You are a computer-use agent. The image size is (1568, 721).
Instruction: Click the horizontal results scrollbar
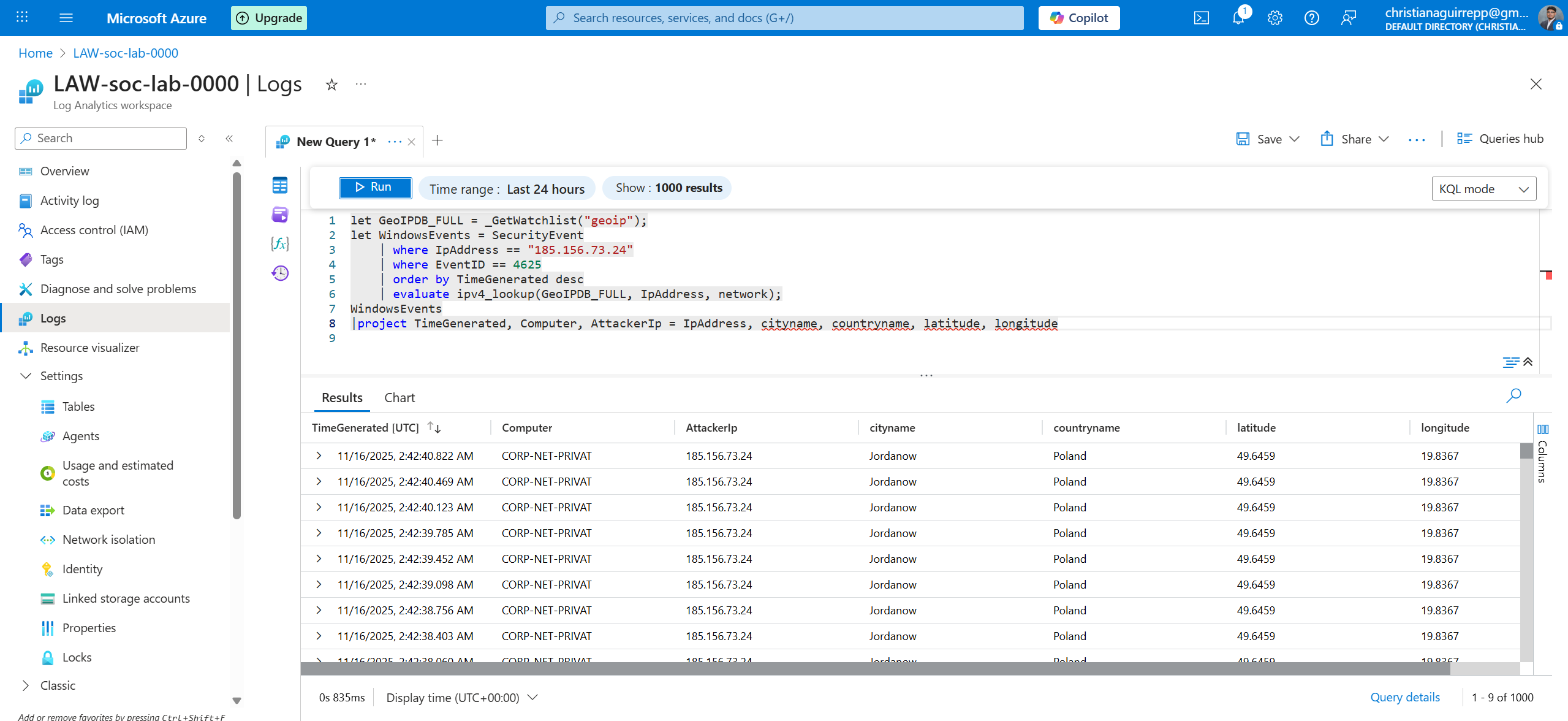875,669
